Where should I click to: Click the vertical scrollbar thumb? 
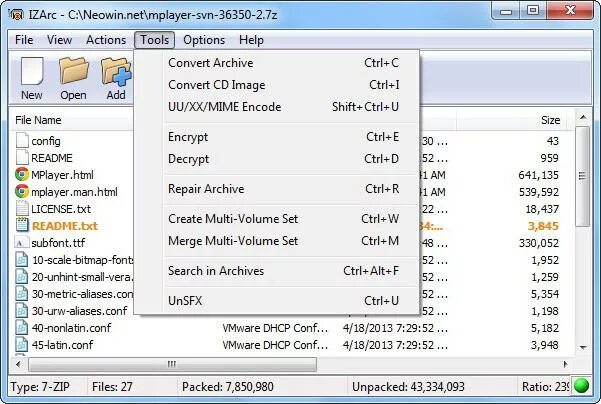(583, 177)
